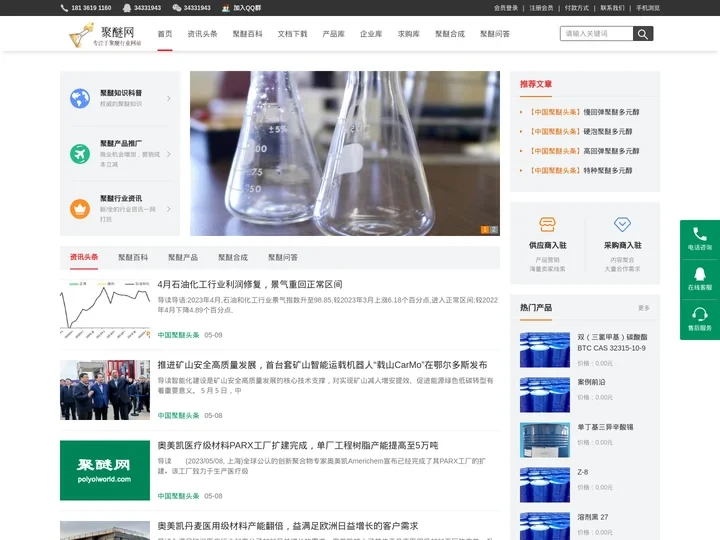
Task: Open product 案例前沿
Action: click(591, 382)
